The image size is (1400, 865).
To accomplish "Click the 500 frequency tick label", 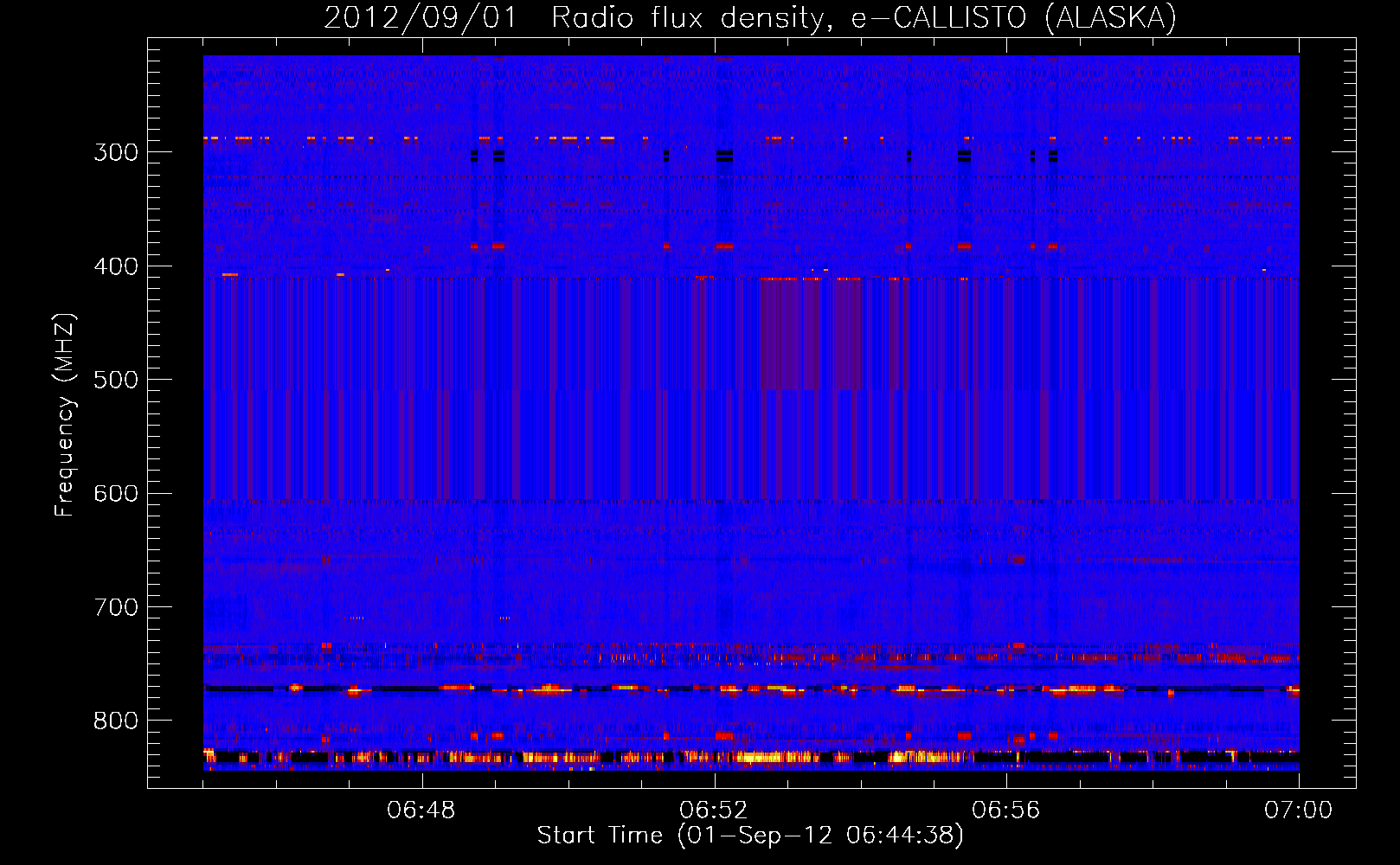I will click(116, 380).
